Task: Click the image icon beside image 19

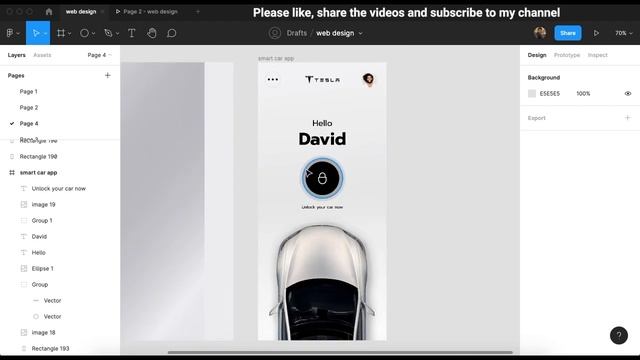Action: coord(24,204)
